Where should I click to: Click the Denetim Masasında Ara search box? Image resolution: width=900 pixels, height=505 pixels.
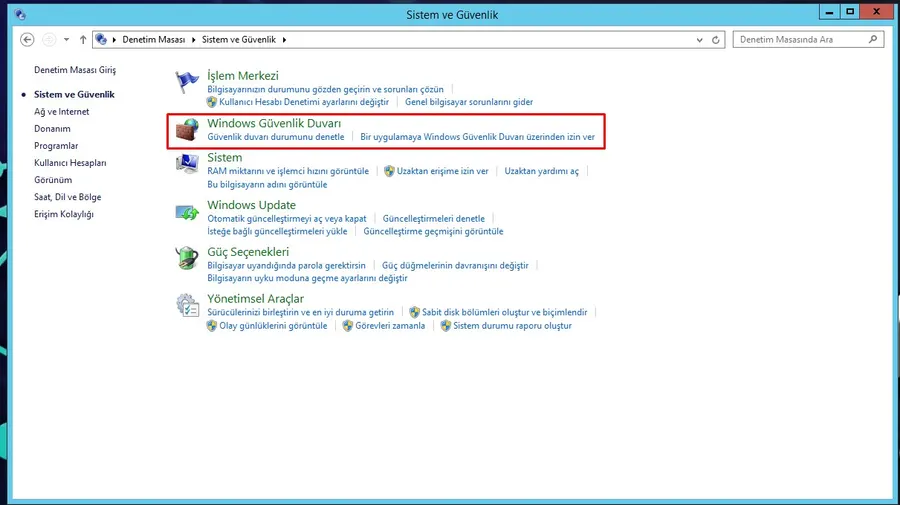[x=801, y=39]
